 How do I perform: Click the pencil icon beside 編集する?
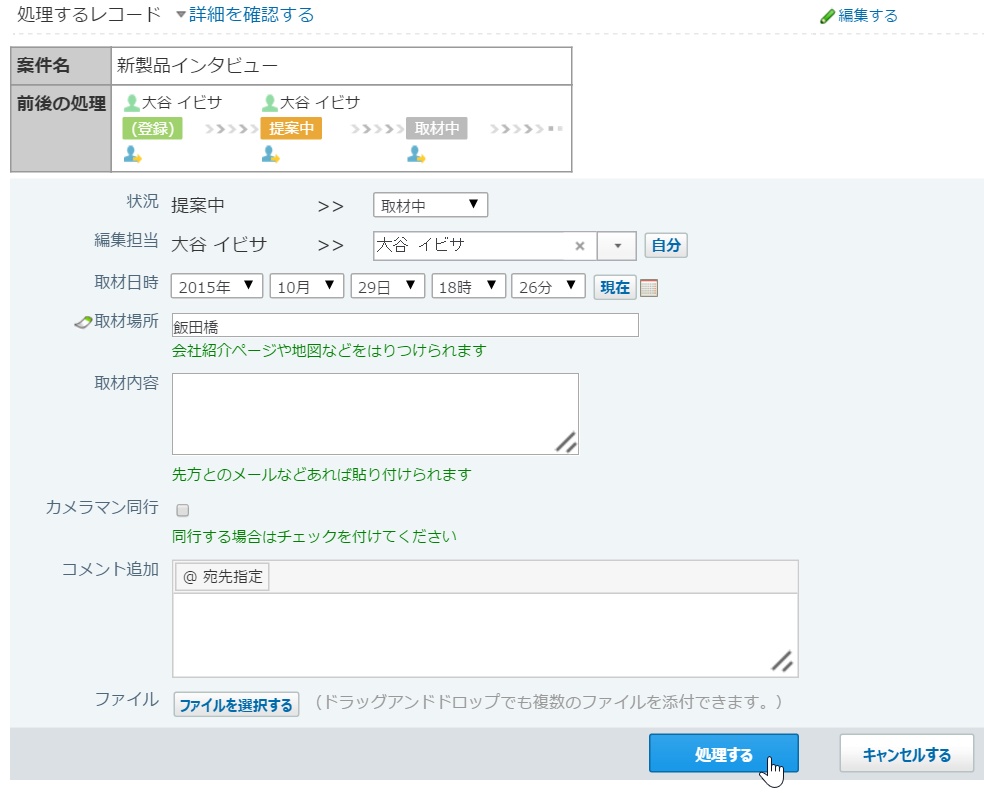(x=827, y=16)
